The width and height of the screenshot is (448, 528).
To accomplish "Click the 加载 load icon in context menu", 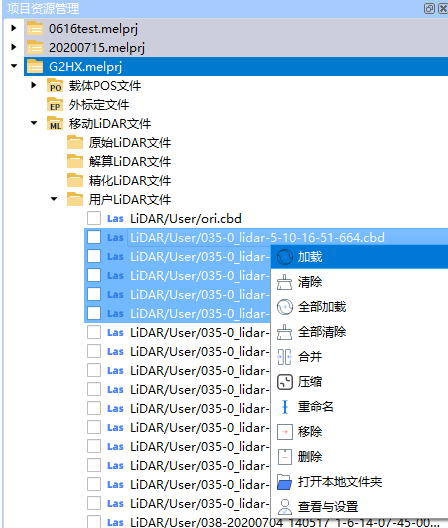I will pos(285,257).
